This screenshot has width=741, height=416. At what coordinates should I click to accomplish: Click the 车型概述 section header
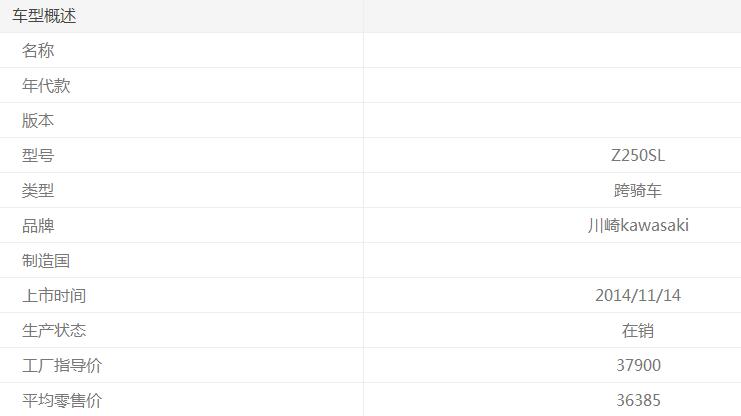(x=44, y=16)
